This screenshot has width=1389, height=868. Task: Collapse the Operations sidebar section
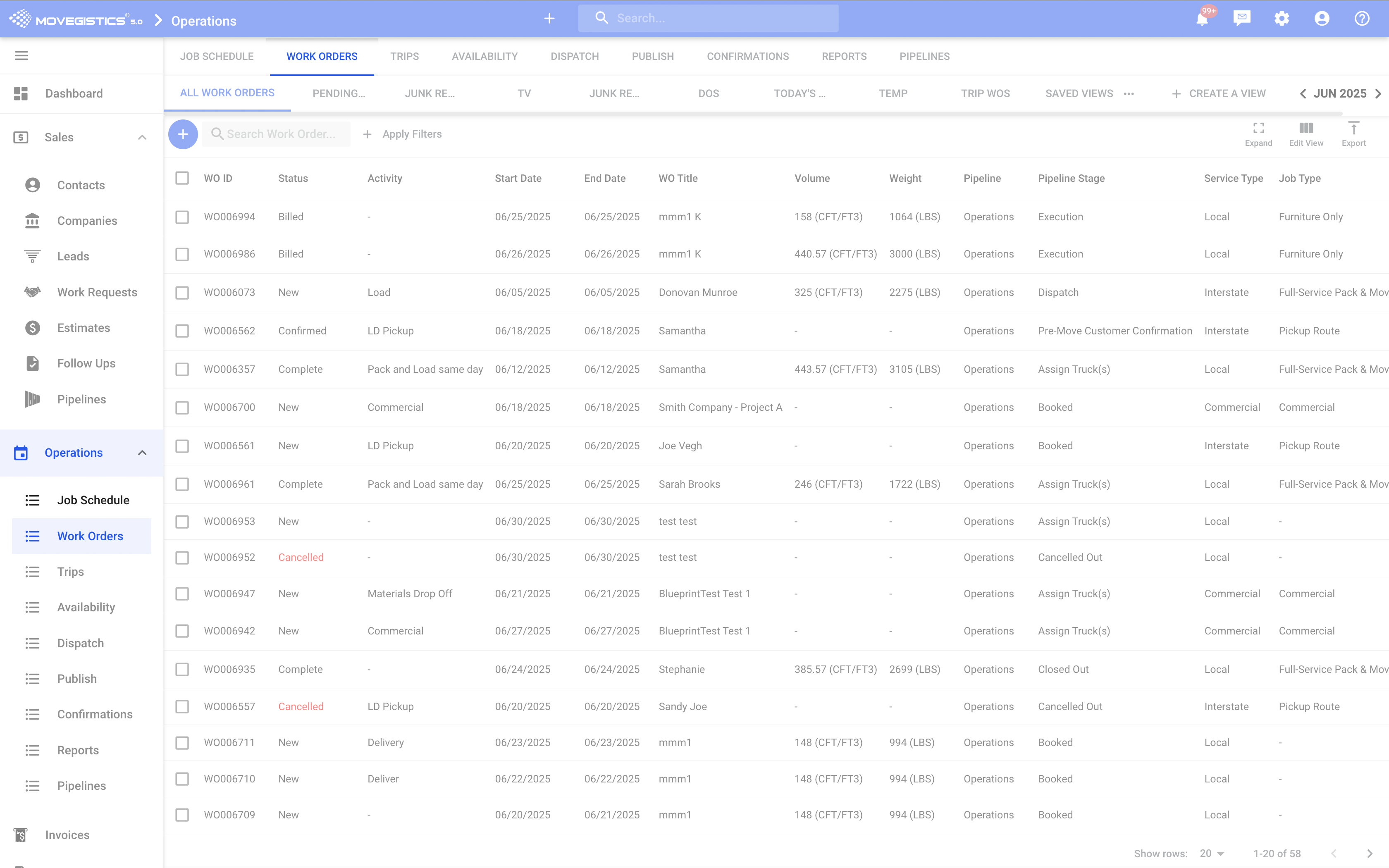tap(142, 453)
